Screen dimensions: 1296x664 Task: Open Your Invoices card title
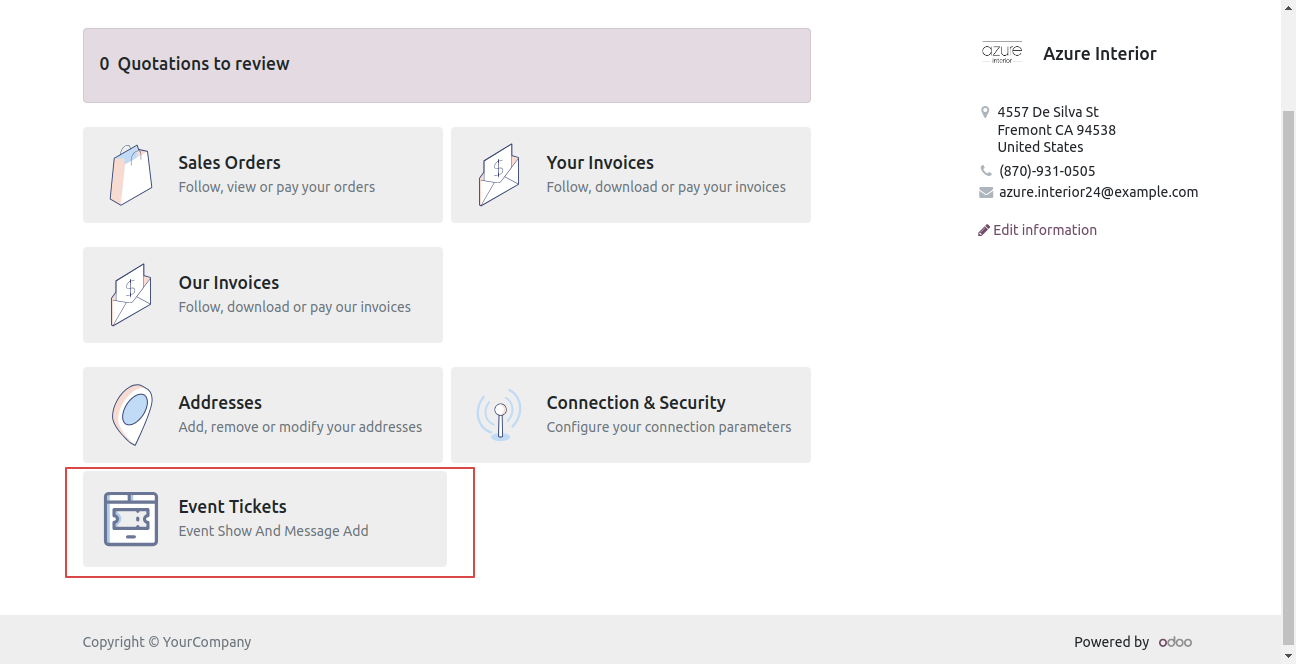point(600,162)
